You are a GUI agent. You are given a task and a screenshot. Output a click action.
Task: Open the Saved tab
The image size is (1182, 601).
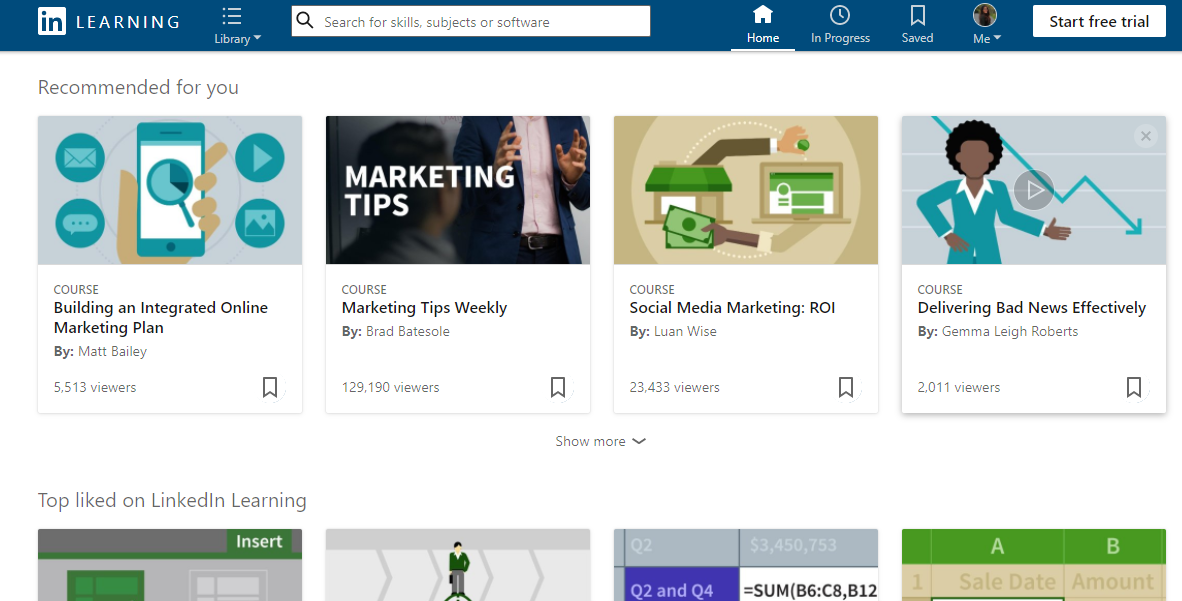tap(917, 26)
